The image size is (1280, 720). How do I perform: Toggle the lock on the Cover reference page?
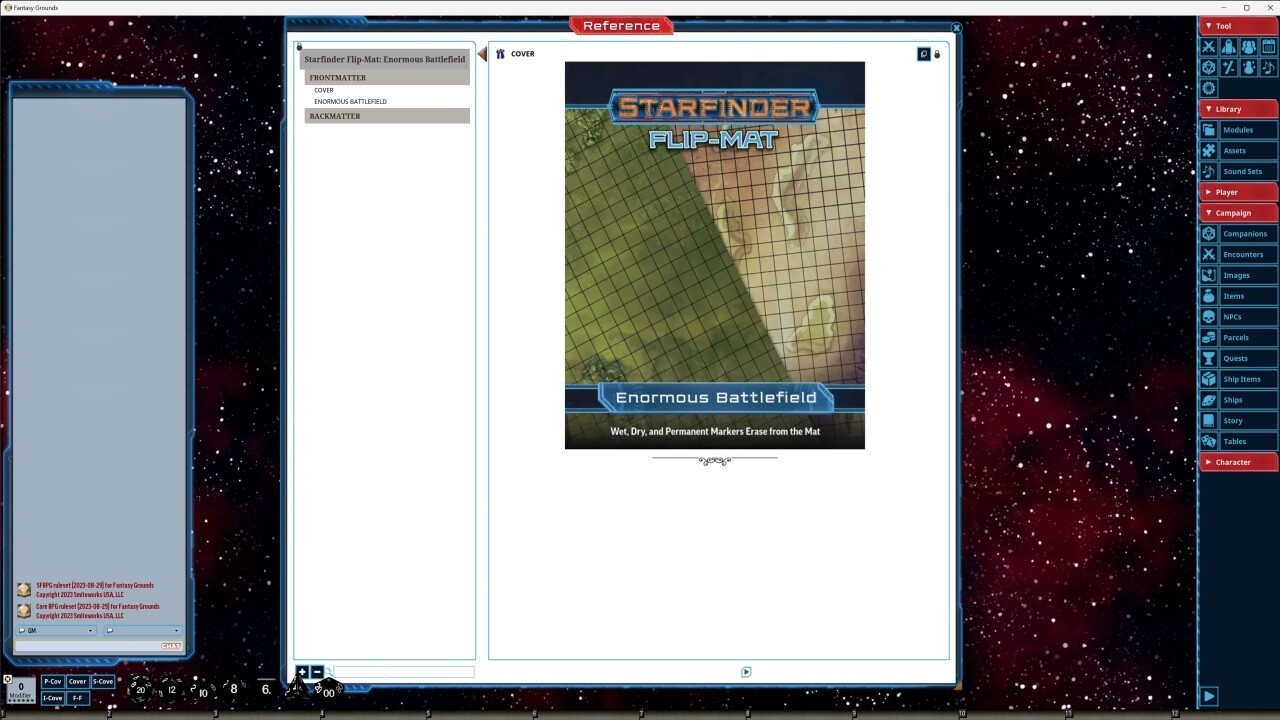point(937,53)
